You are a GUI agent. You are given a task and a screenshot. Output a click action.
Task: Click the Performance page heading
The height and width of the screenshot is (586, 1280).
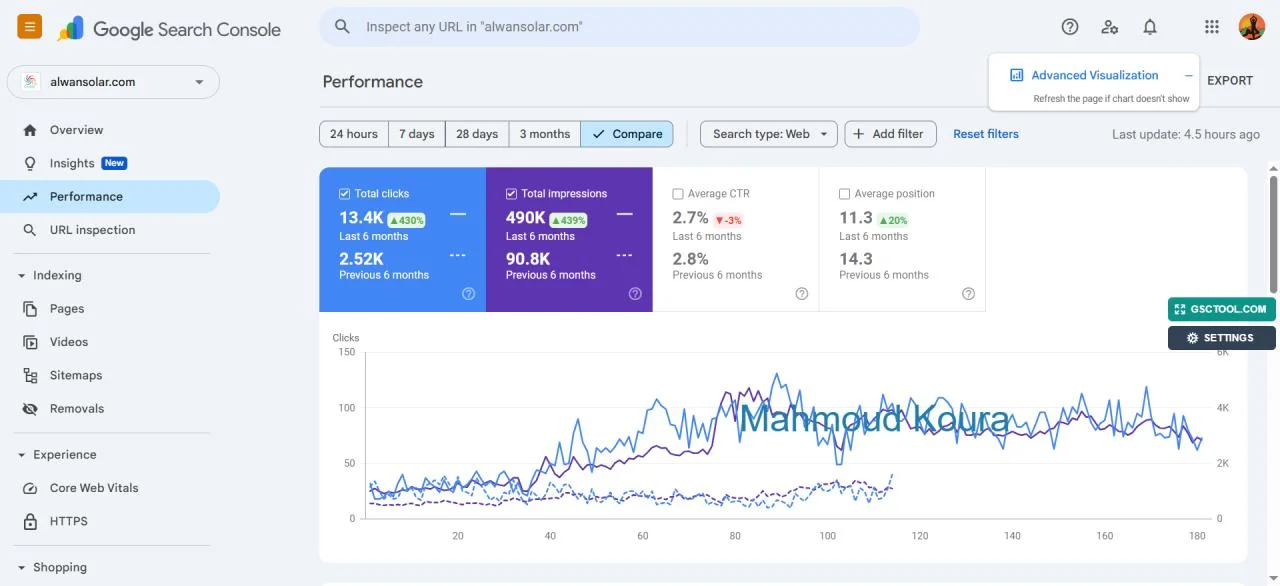tap(373, 82)
